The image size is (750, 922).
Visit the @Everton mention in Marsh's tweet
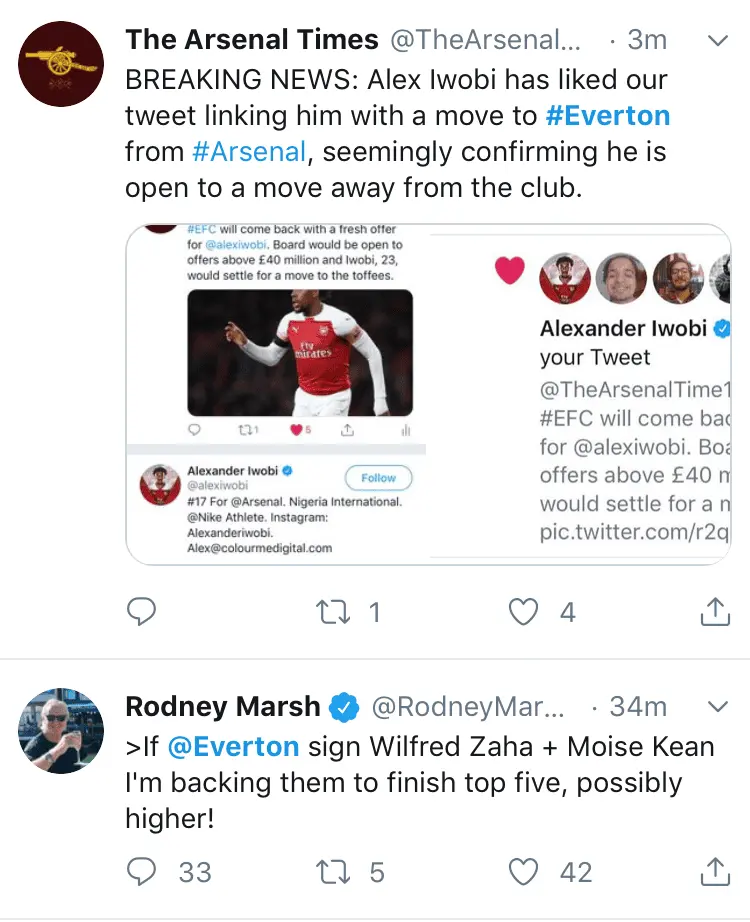[232, 747]
